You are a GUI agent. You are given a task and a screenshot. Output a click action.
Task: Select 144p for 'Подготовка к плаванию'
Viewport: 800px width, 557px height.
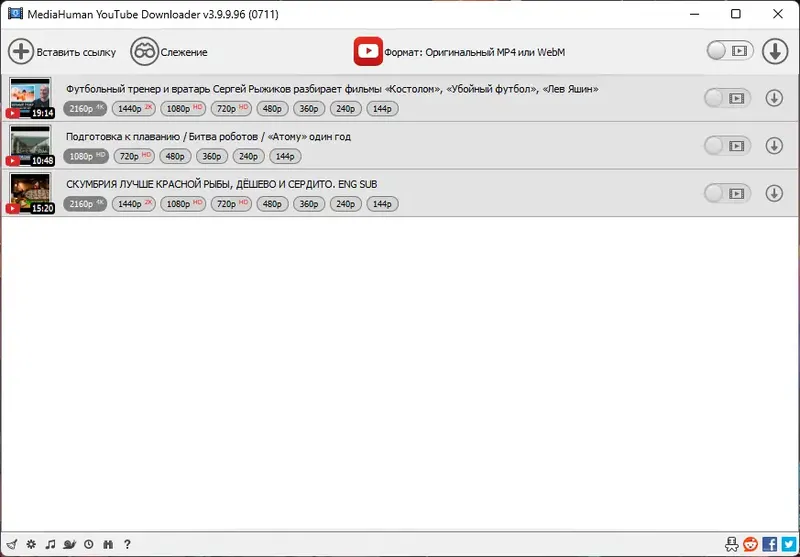(286, 156)
